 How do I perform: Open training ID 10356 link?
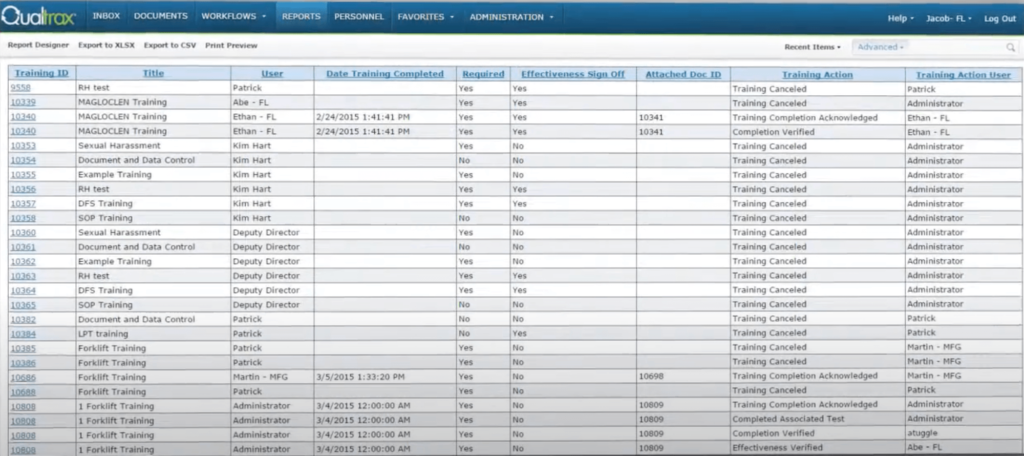[23, 189]
